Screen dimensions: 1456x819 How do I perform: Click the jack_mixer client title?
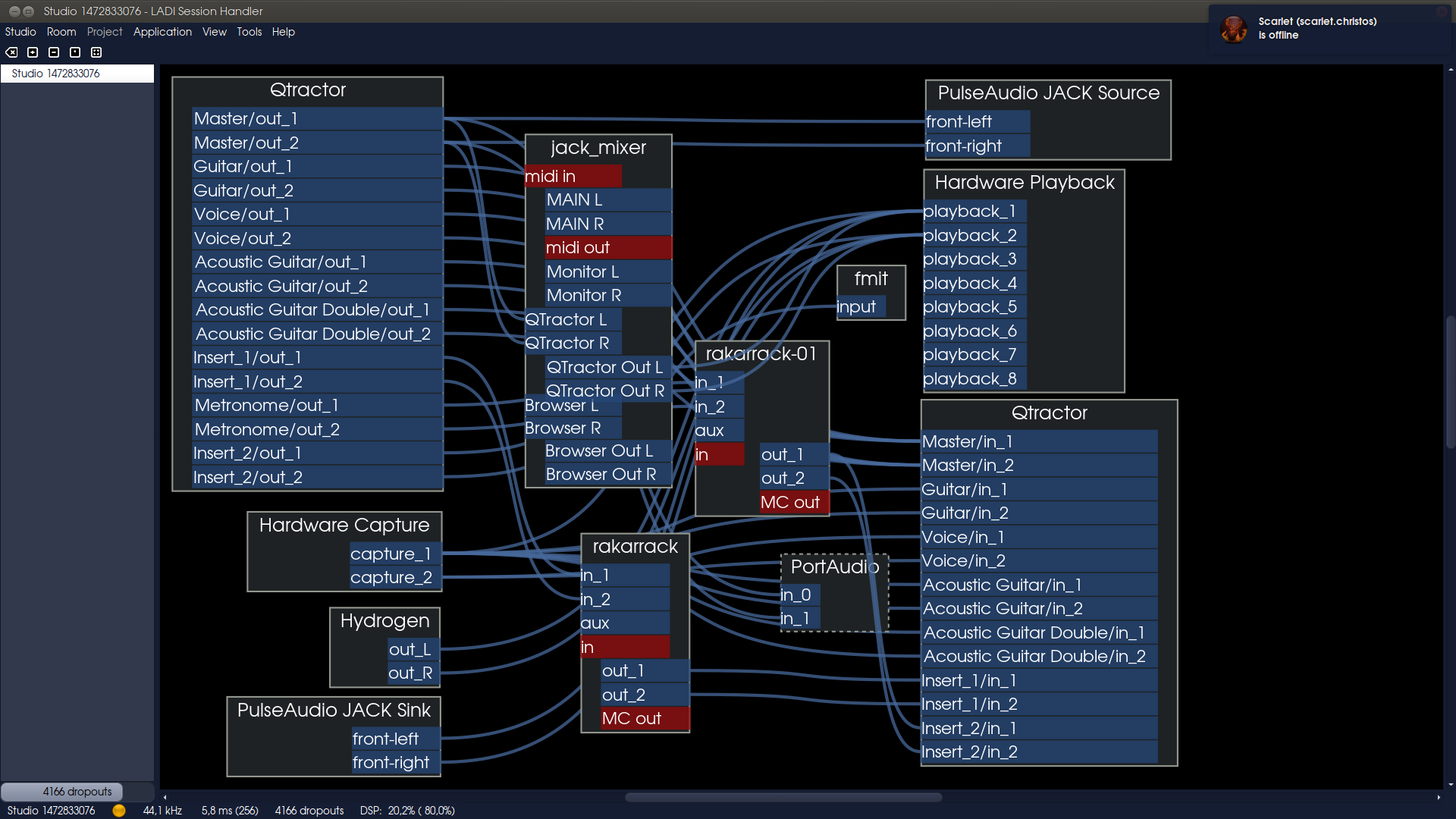(x=598, y=148)
